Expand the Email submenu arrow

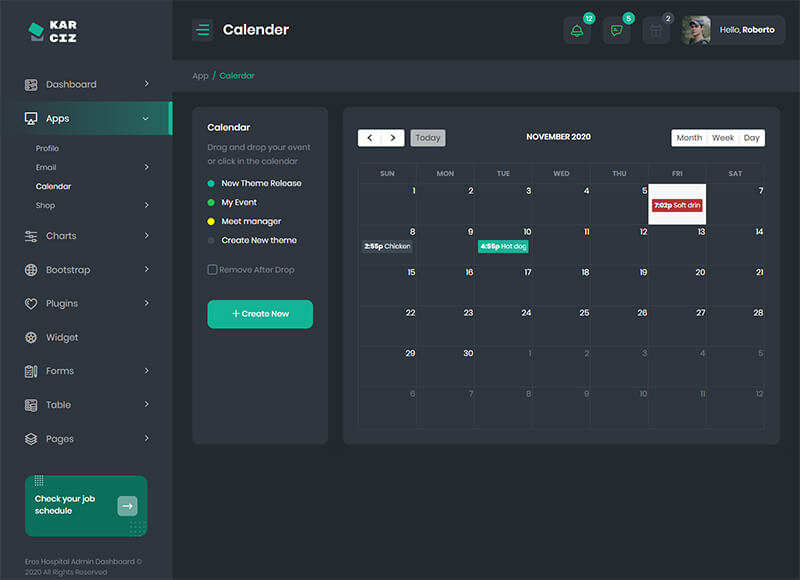pyautogui.click(x=146, y=167)
